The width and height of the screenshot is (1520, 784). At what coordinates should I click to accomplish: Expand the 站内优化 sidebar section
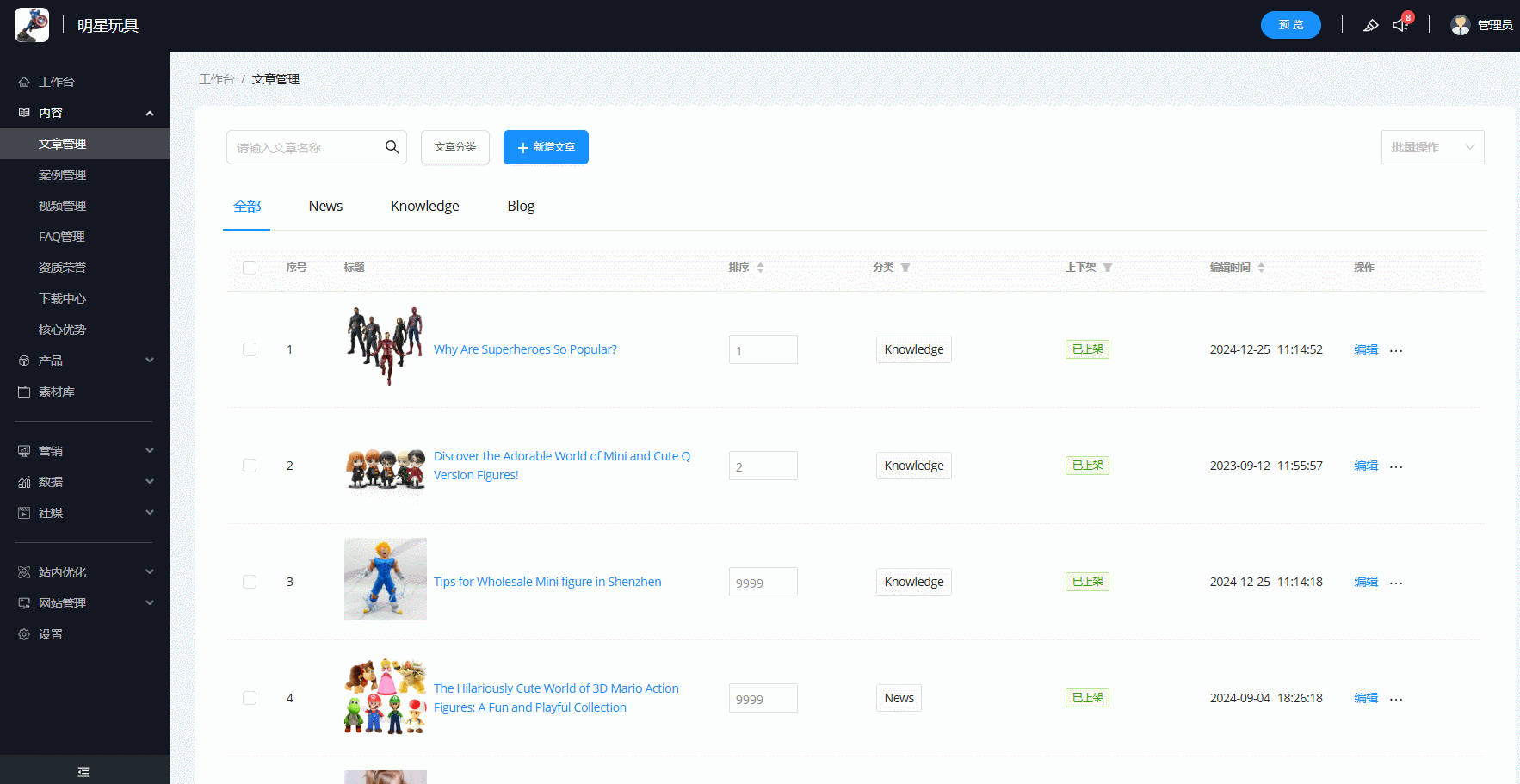pos(84,572)
